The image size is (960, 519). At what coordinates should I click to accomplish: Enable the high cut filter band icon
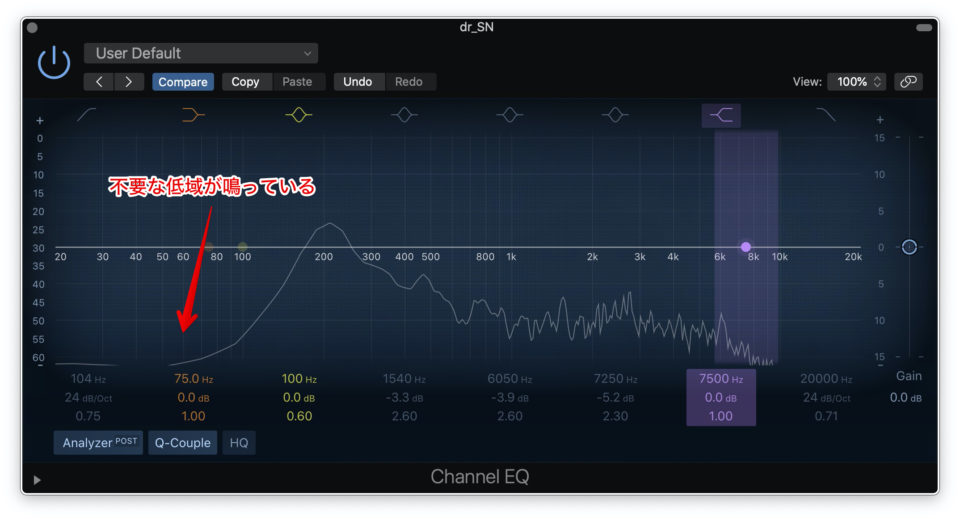[x=826, y=116]
